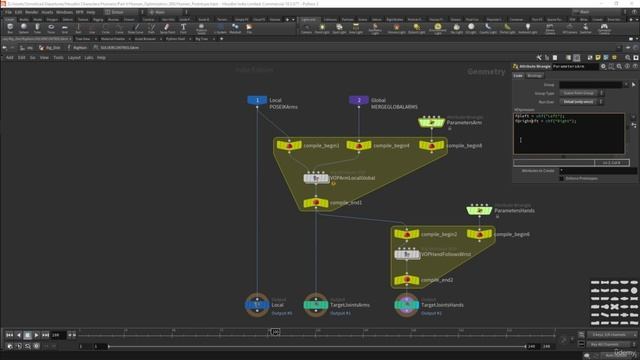
Task: Open the network editor Layout menu
Action: [74, 58]
